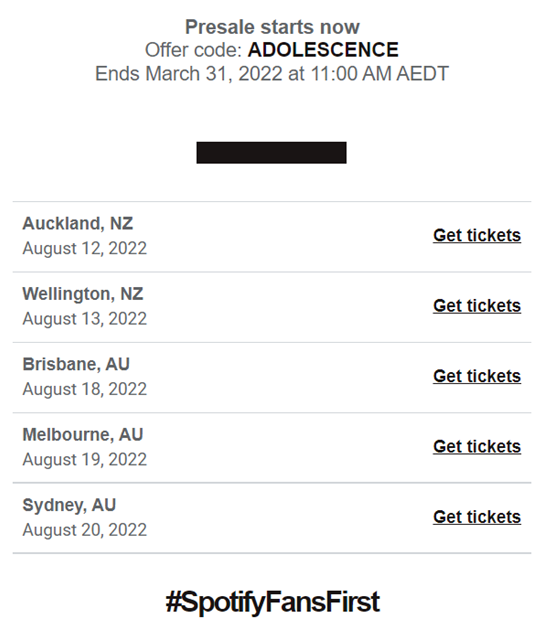The image size is (551, 640).
Task: Click the August 18, 2022 date
Action: pos(84,389)
